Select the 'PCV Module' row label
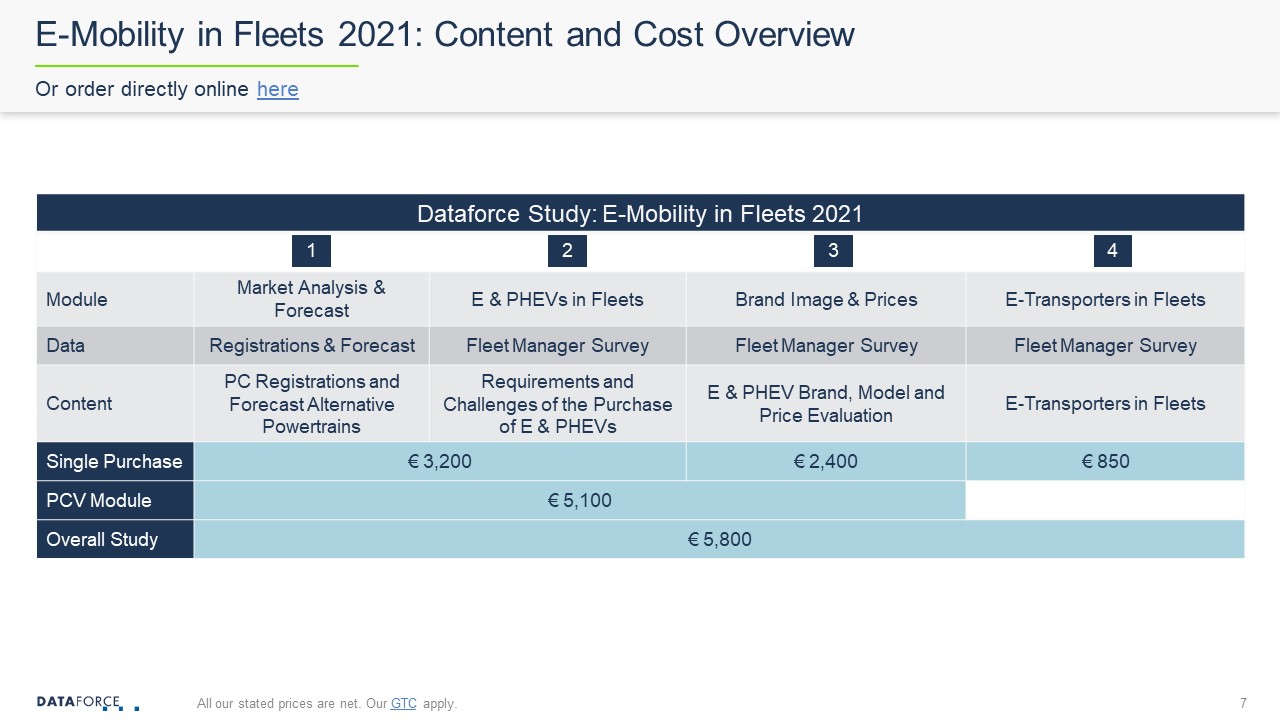This screenshot has width=1280, height=720. [x=115, y=500]
